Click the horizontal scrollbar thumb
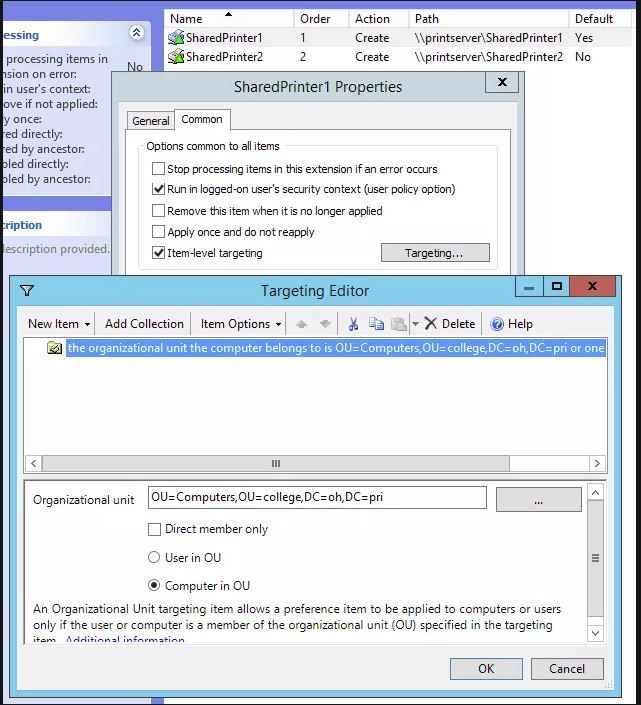 click(x=276, y=463)
